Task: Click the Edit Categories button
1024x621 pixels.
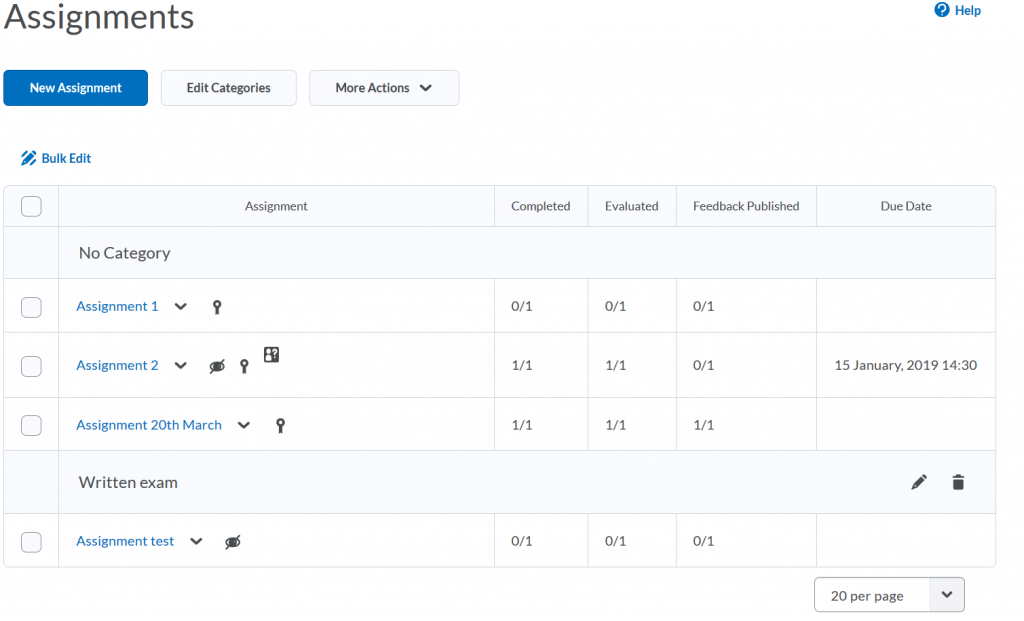Action: [228, 88]
